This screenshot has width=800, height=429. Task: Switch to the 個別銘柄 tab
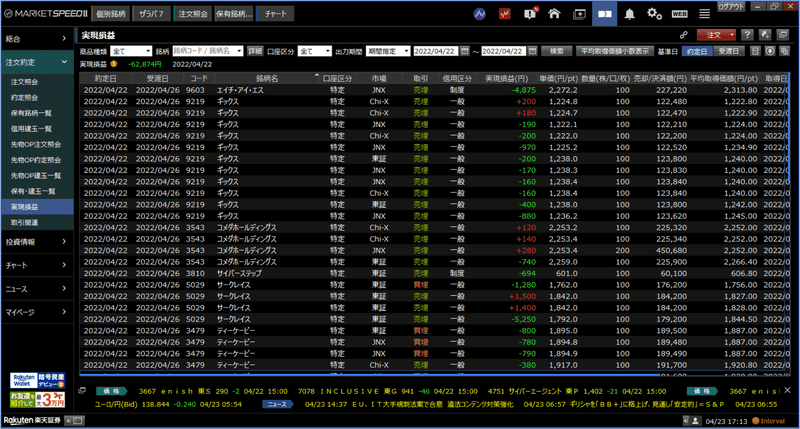[111, 14]
